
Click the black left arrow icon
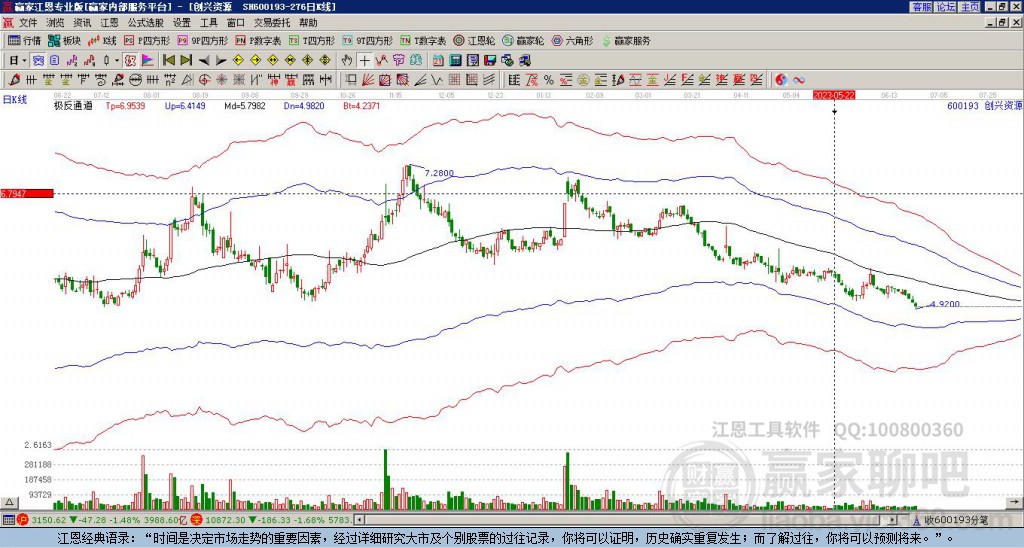[x=204, y=60]
